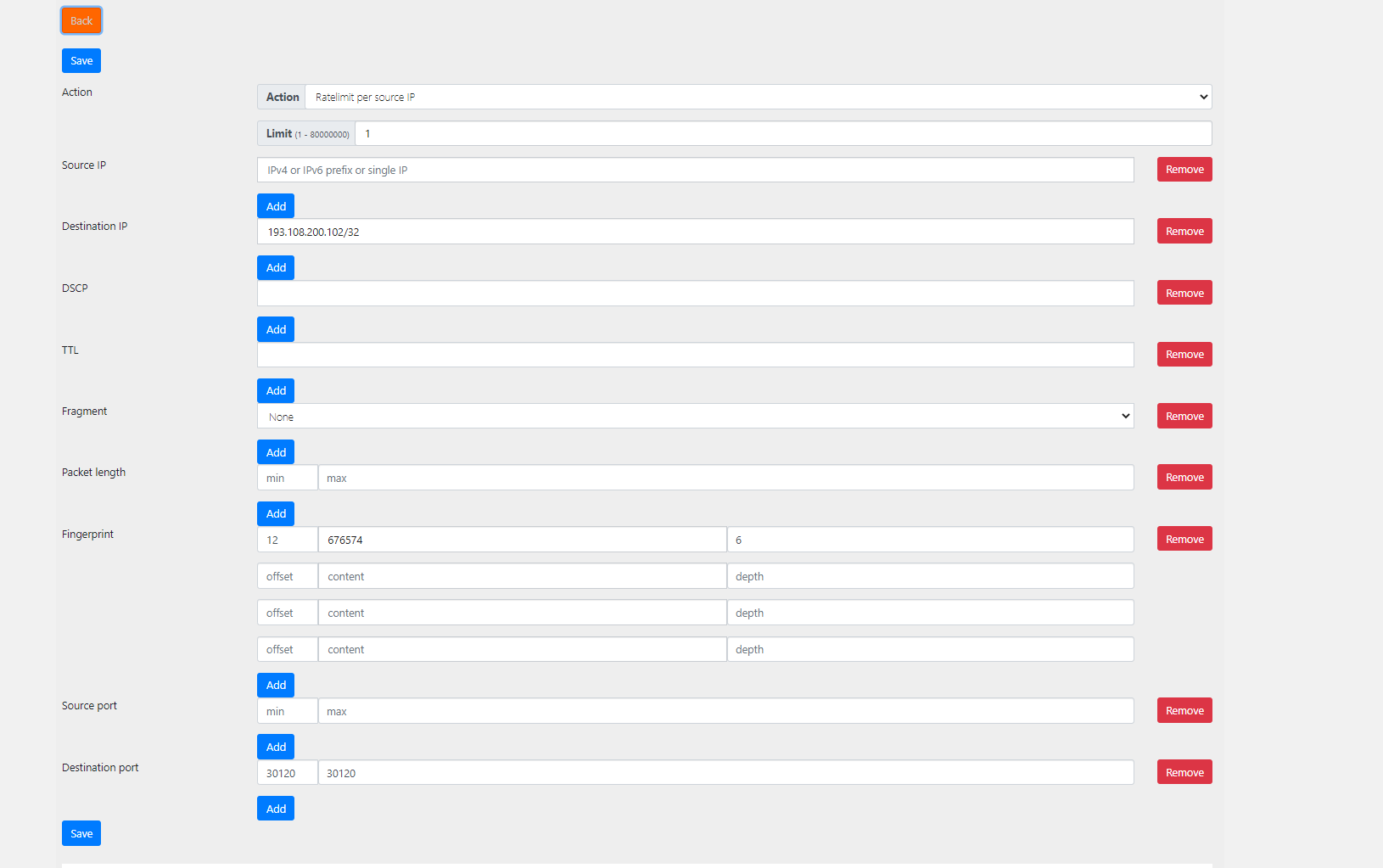Remove the Fingerprint entry
Image resolution: width=1383 pixels, height=868 pixels.
(x=1184, y=539)
